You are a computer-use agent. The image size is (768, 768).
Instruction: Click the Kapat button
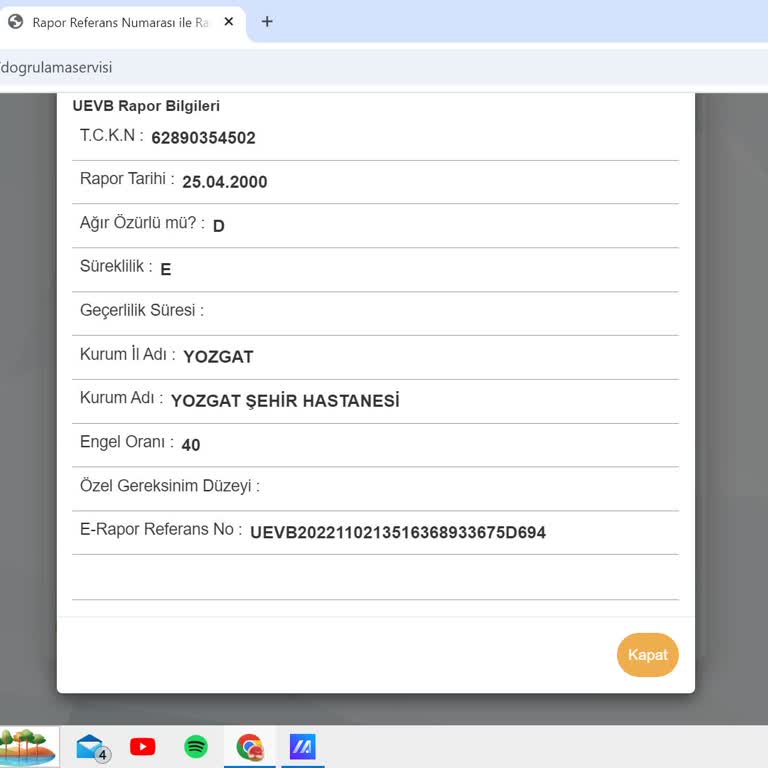click(648, 655)
